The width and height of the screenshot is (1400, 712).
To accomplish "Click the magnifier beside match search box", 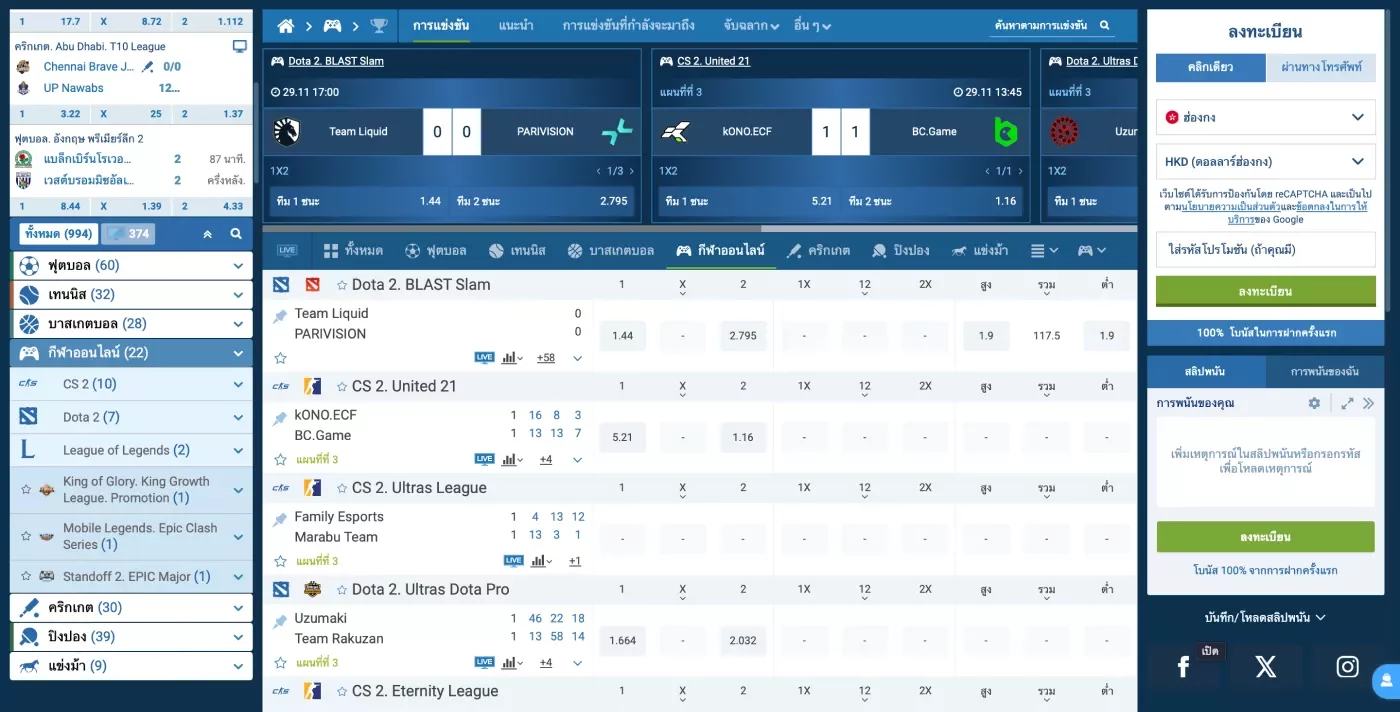I will point(1105,26).
